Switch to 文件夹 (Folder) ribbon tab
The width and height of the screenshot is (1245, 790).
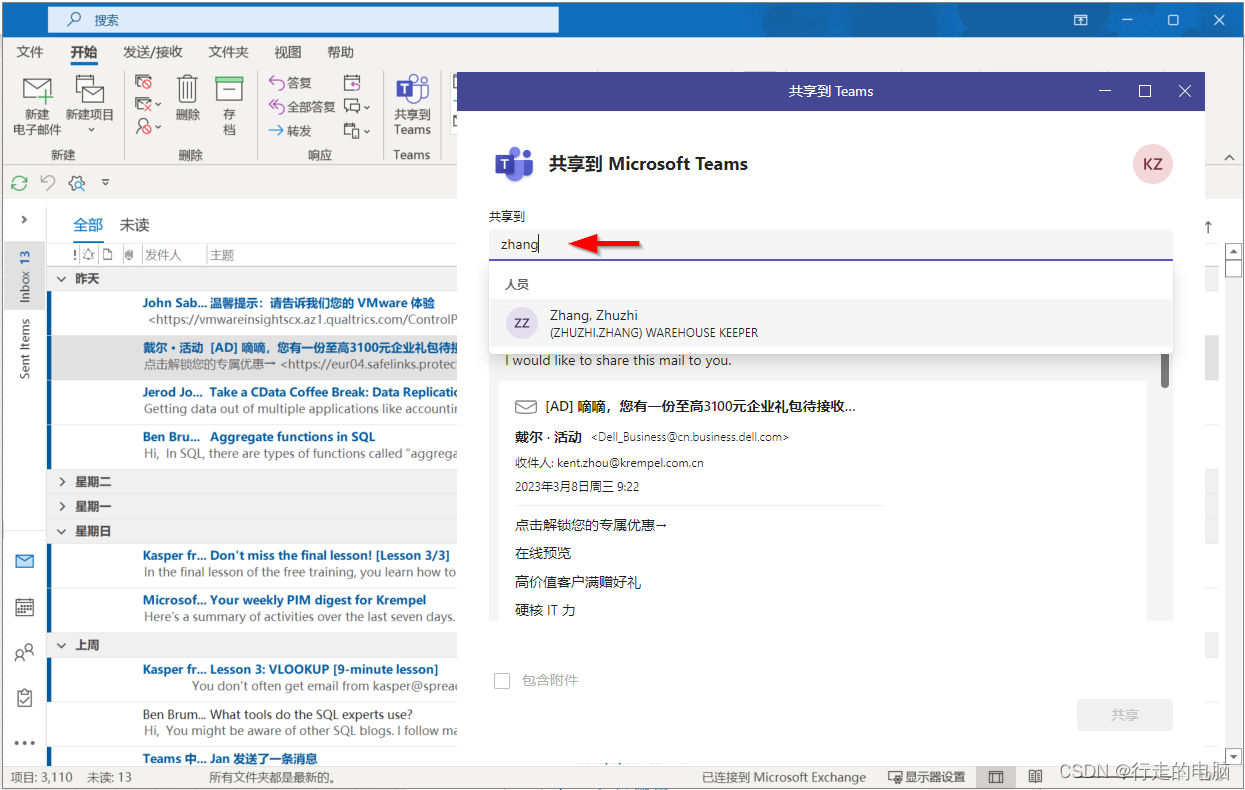pyautogui.click(x=228, y=52)
